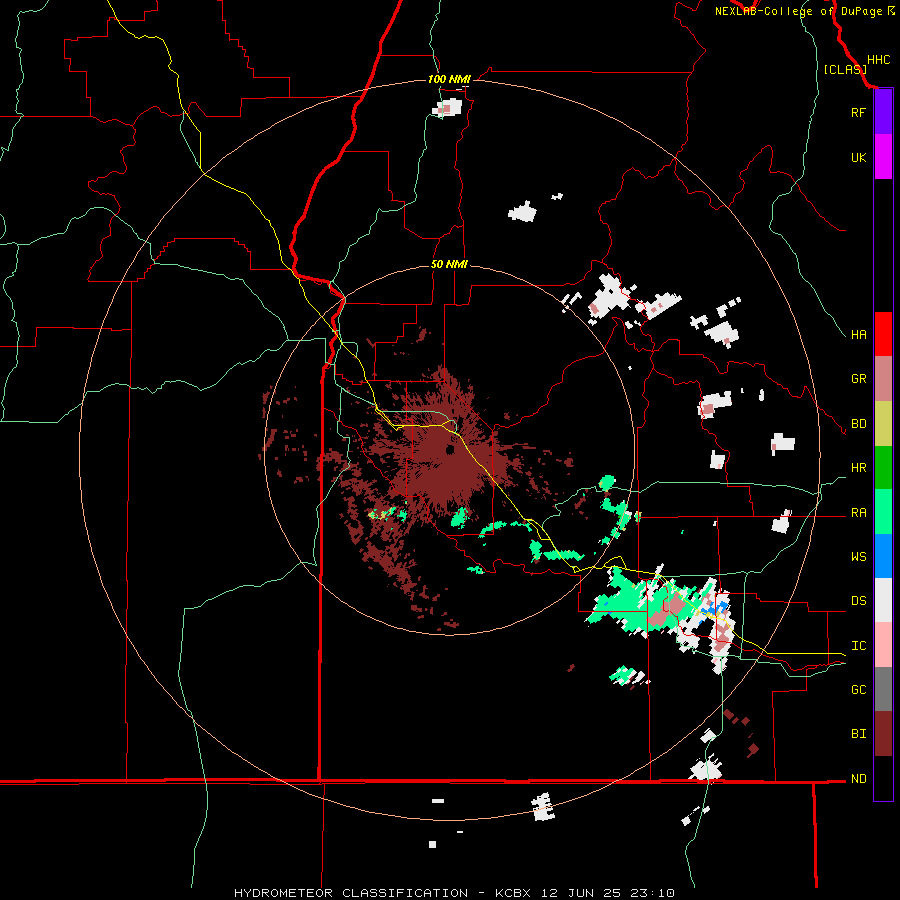Click the WS legend label
This screenshot has width=900, height=900.
tap(858, 557)
